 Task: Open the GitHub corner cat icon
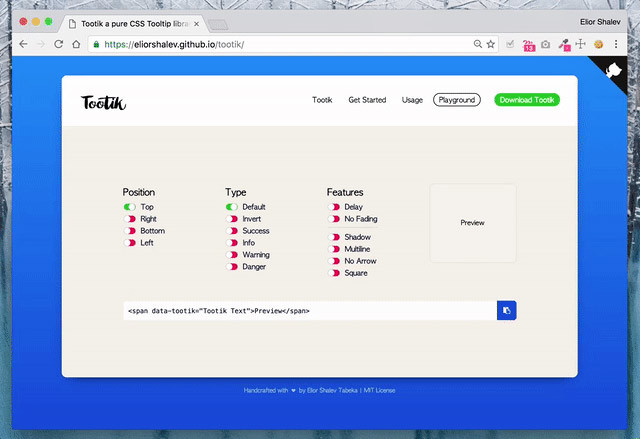coord(613,71)
